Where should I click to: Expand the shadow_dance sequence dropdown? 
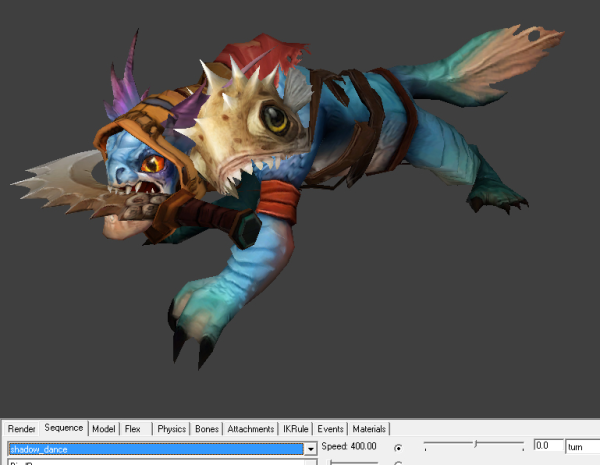coord(311,449)
